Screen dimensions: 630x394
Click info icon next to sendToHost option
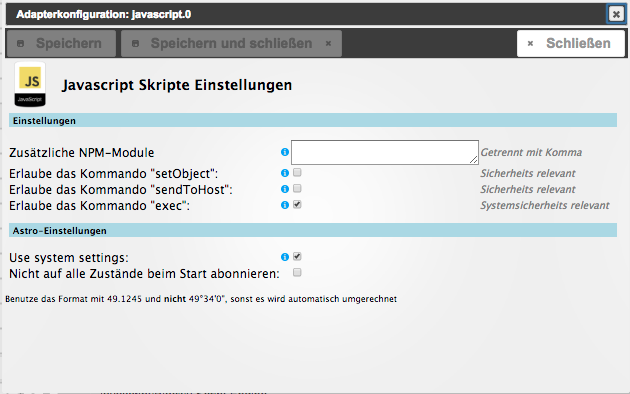[285, 189]
